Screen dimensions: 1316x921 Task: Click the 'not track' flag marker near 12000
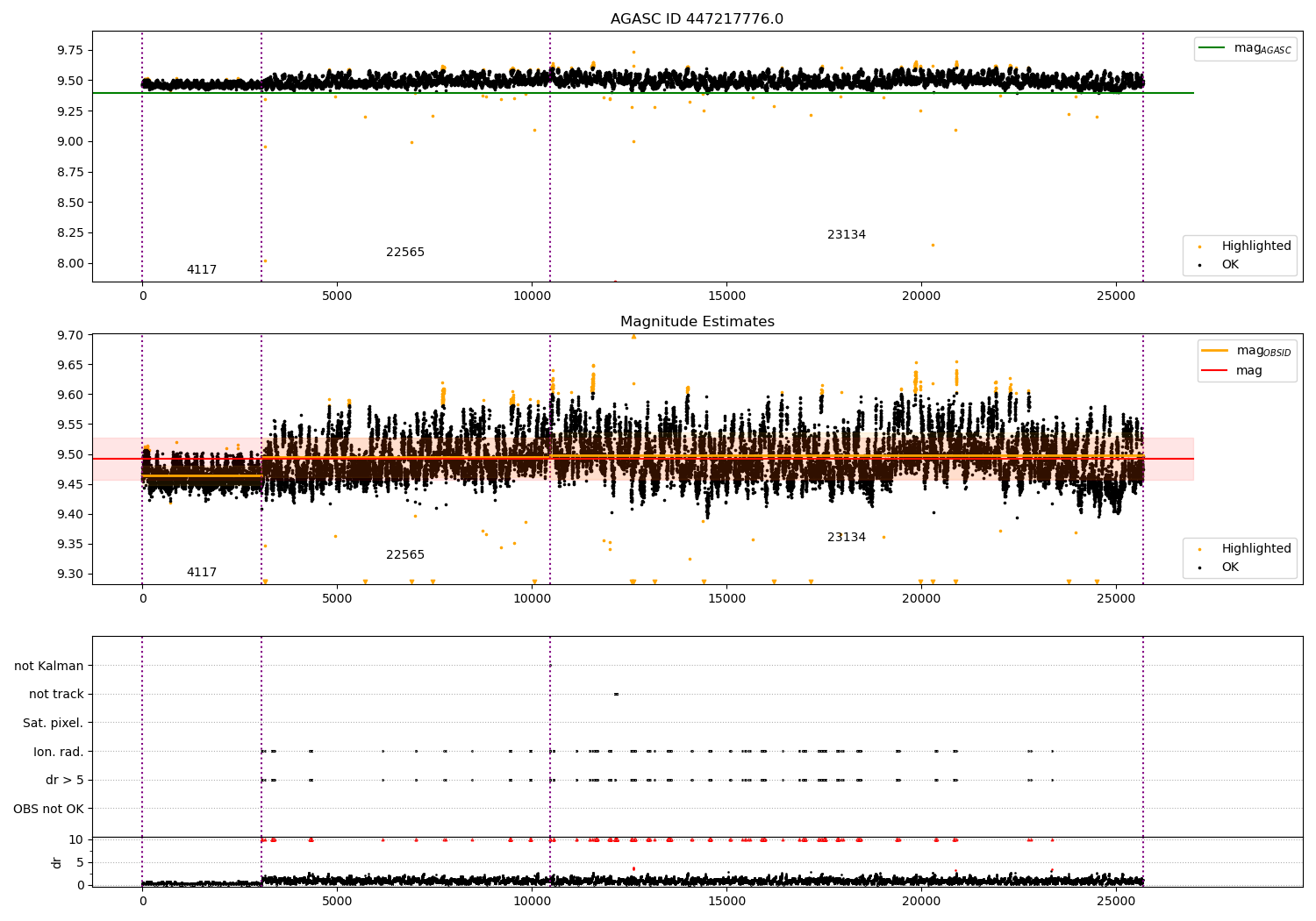[616, 694]
